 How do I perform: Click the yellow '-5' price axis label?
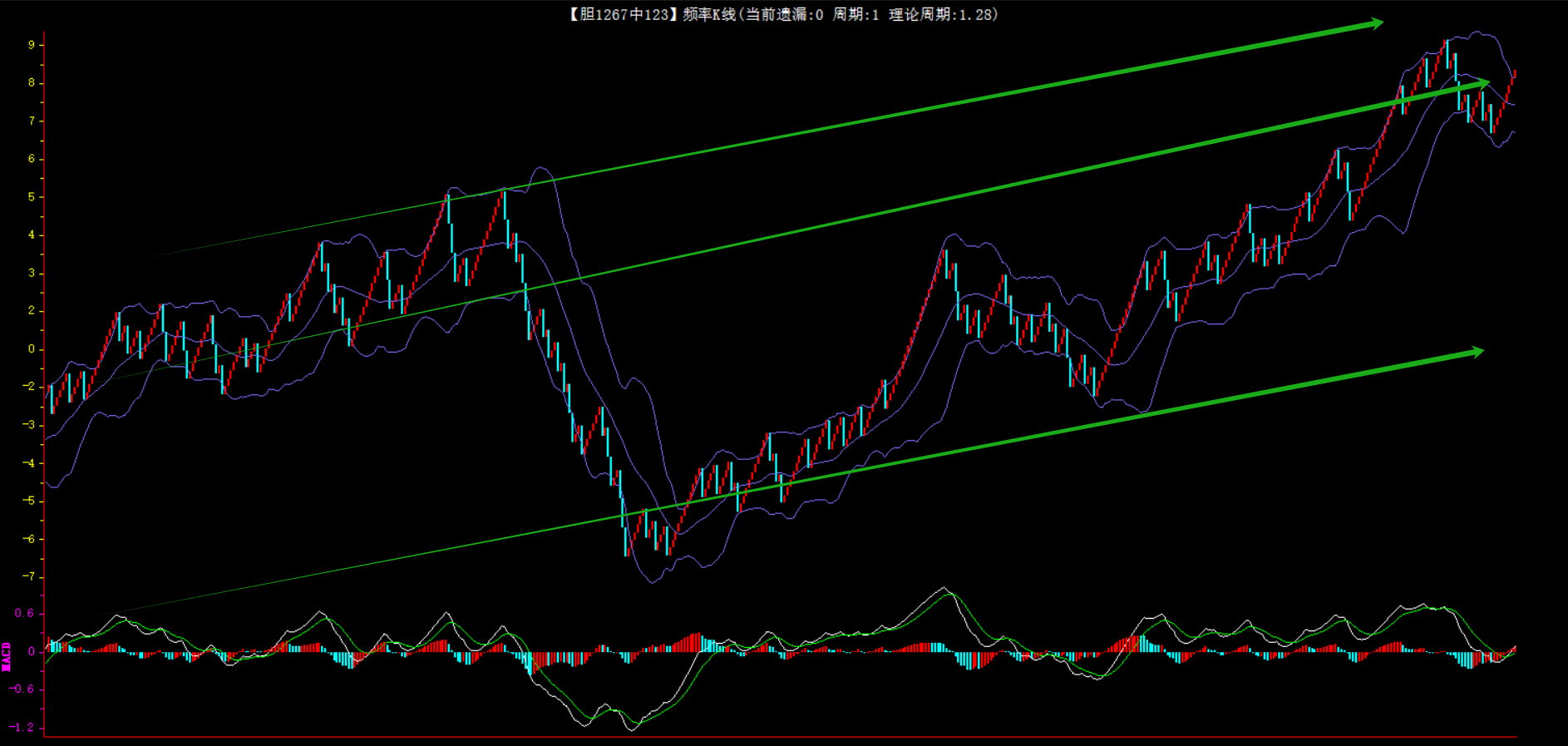click(x=28, y=501)
